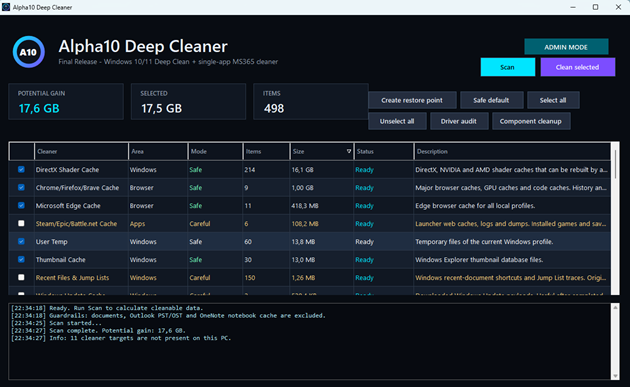The height and width of the screenshot is (387, 630).
Task: Select the User Temp row name
Action: pyautogui.click(x=51, y=242)
